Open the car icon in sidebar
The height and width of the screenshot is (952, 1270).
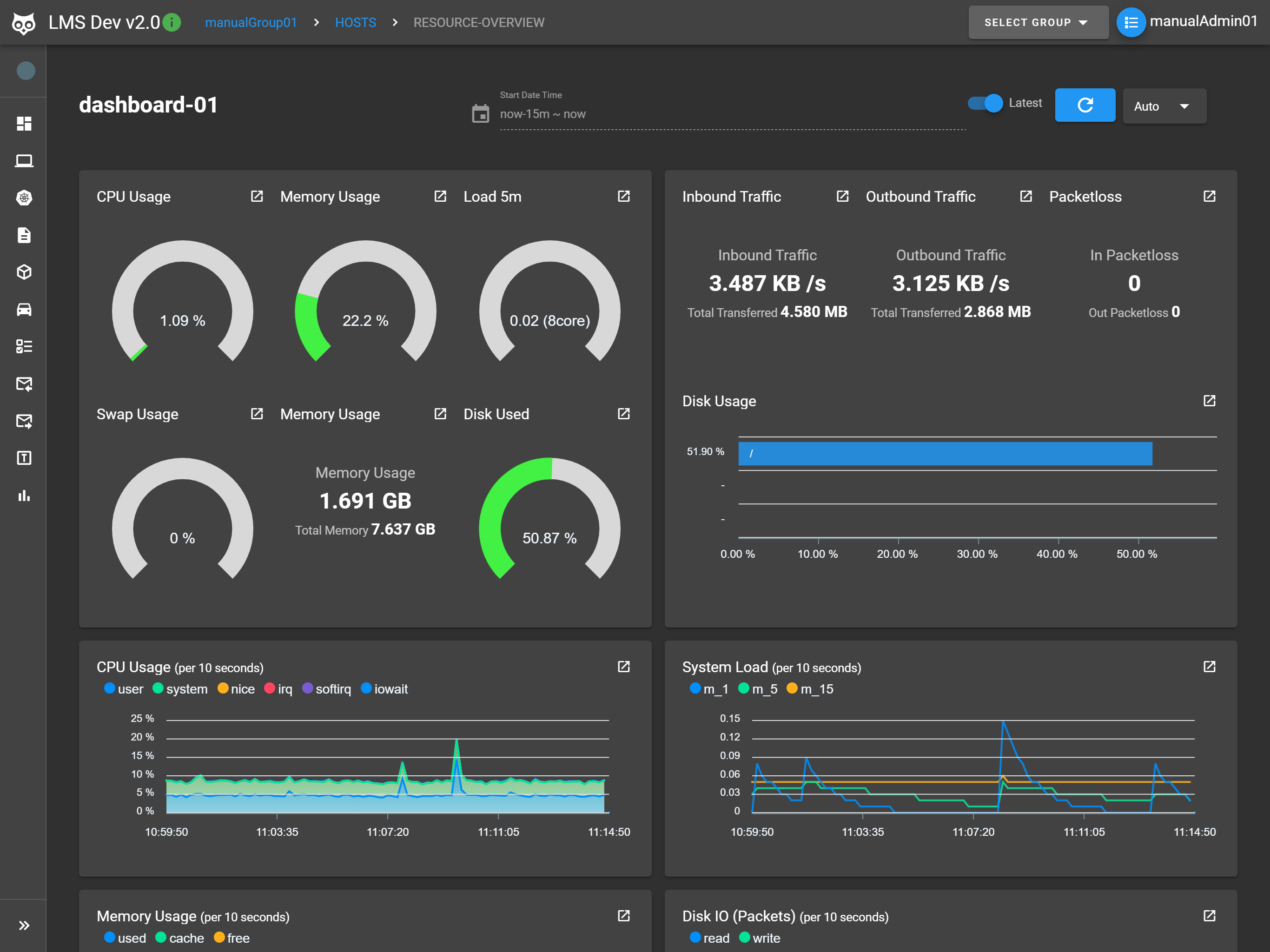(24, 310)
